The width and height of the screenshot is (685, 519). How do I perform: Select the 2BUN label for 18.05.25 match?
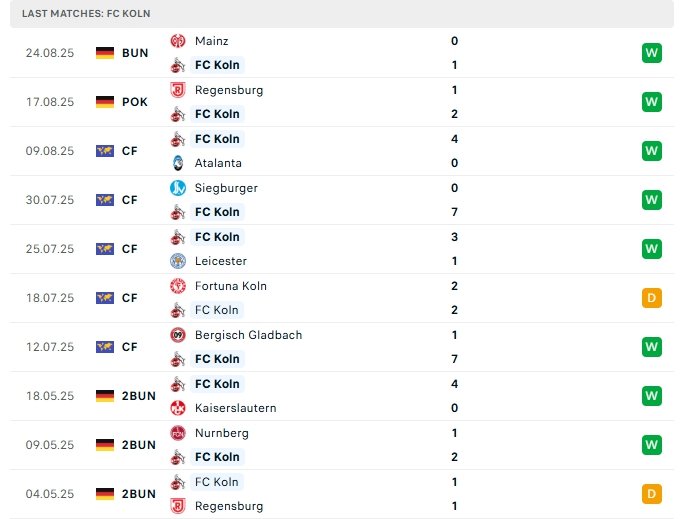click(x=139, y=396)
